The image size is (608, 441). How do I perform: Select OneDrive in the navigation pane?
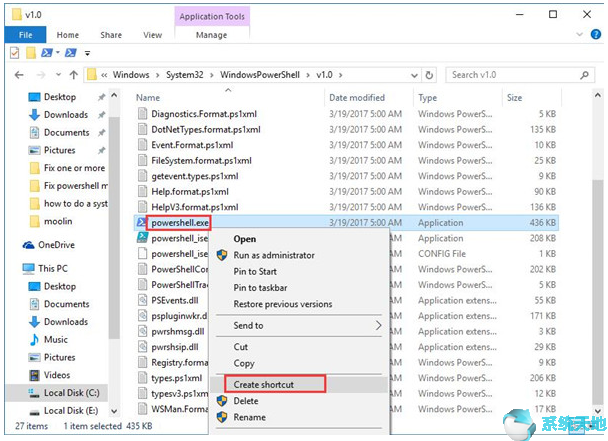(x=56, y=245)
